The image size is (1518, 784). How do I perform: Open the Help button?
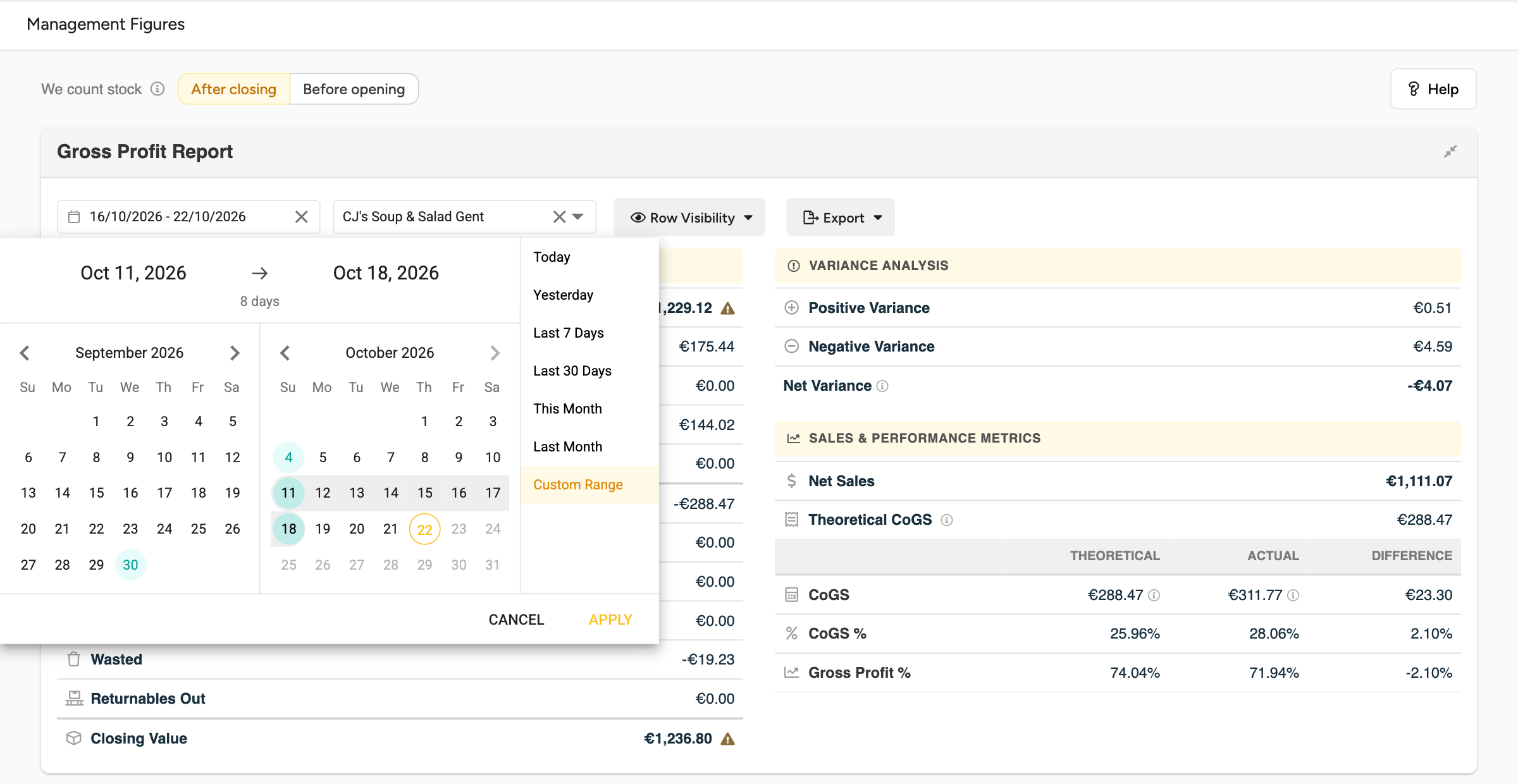click(1433, 89)
